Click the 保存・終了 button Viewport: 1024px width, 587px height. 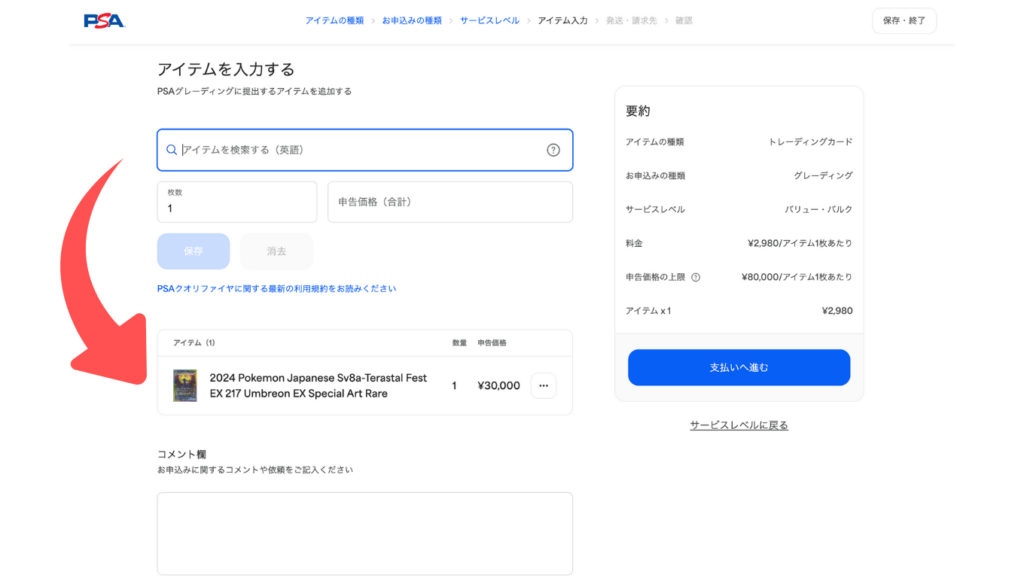(904, 21)
